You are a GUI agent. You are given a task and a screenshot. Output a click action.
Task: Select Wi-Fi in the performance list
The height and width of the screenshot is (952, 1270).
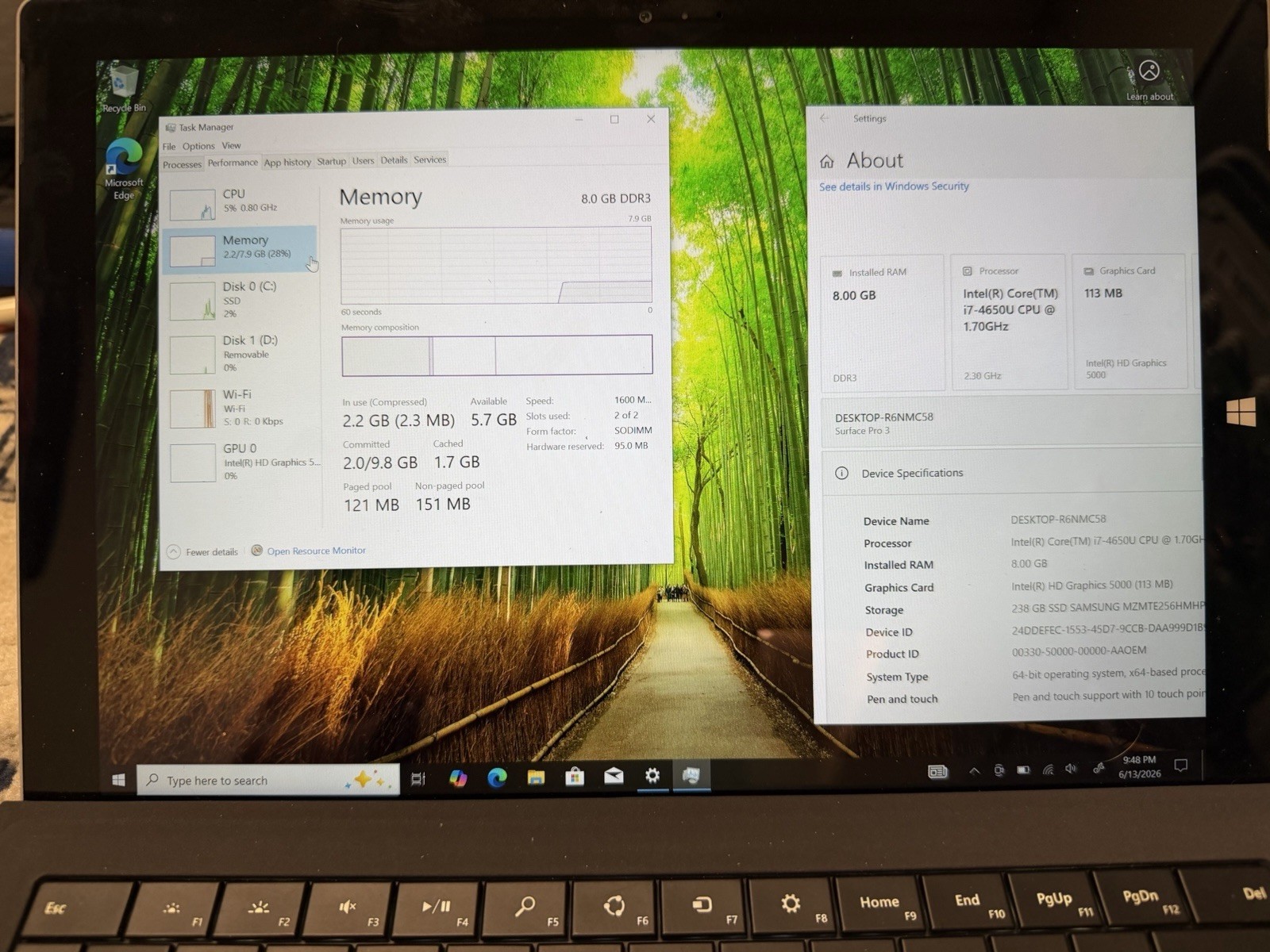(x=241, y=408)
